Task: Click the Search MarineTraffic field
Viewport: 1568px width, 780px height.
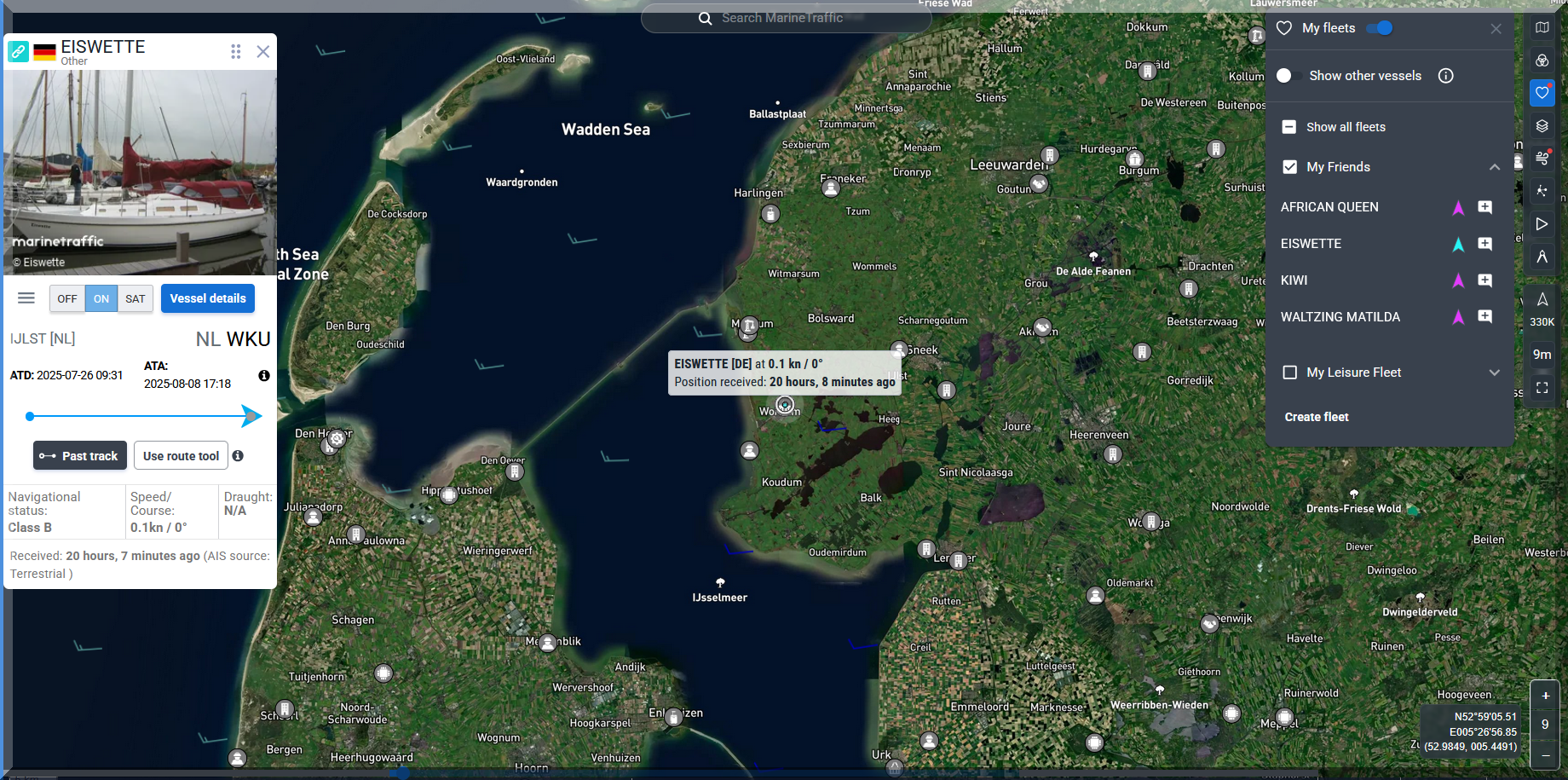Action: (784, 18)
